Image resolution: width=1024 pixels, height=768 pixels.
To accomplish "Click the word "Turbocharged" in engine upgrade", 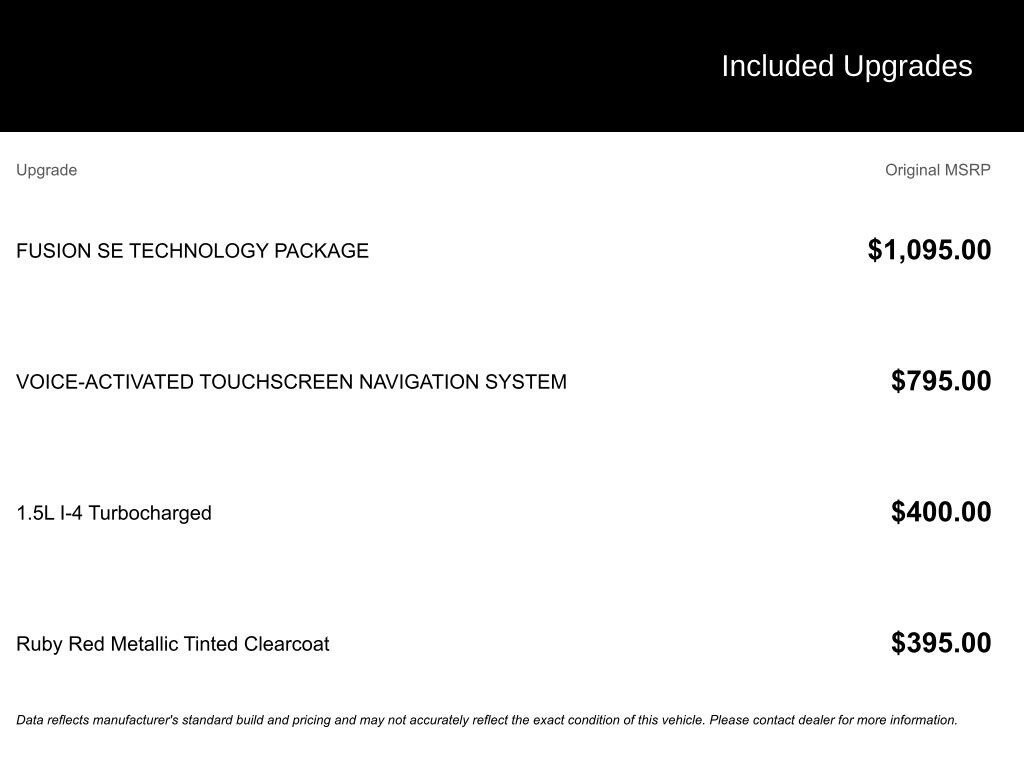I will [150, 513].
